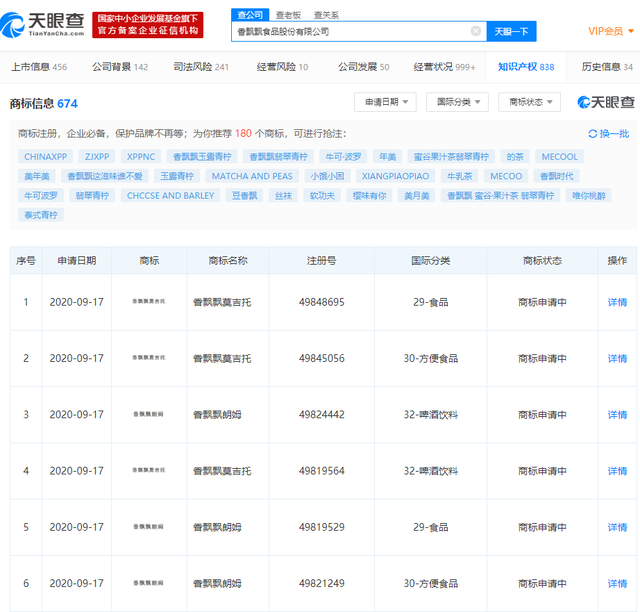This screenshot has height=612, width=640.
Task: Select the 香飘时代 trademark tag
Action: (557, 176)
